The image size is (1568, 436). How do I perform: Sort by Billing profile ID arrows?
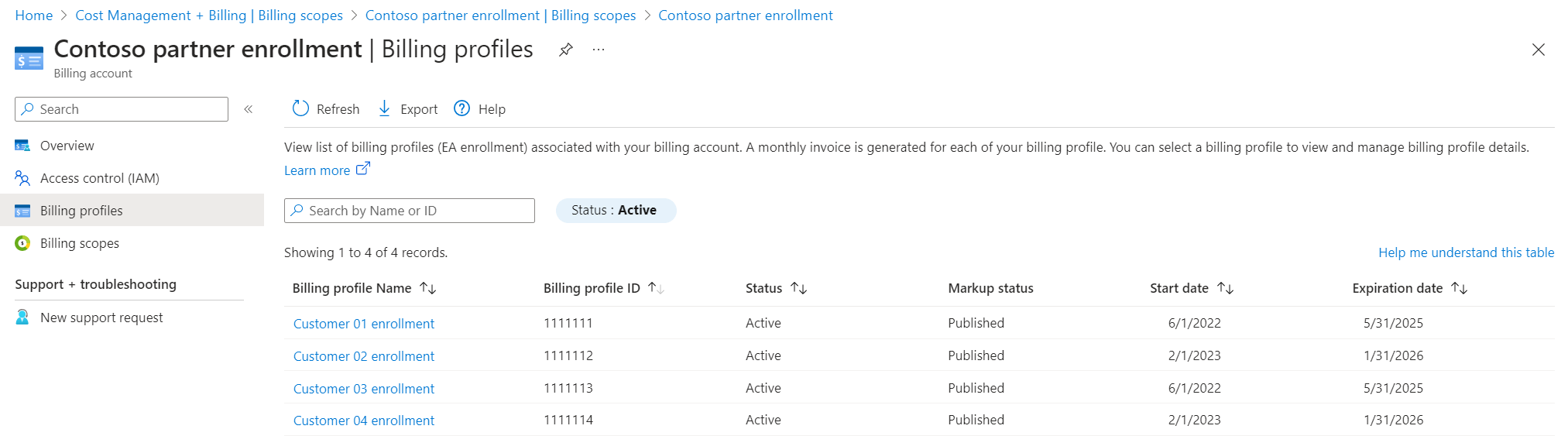pyautogui.click(x=656, y=288)
